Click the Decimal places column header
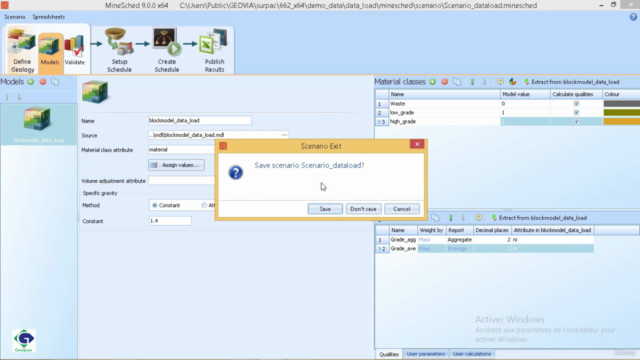640x360 pixels. 492,230
